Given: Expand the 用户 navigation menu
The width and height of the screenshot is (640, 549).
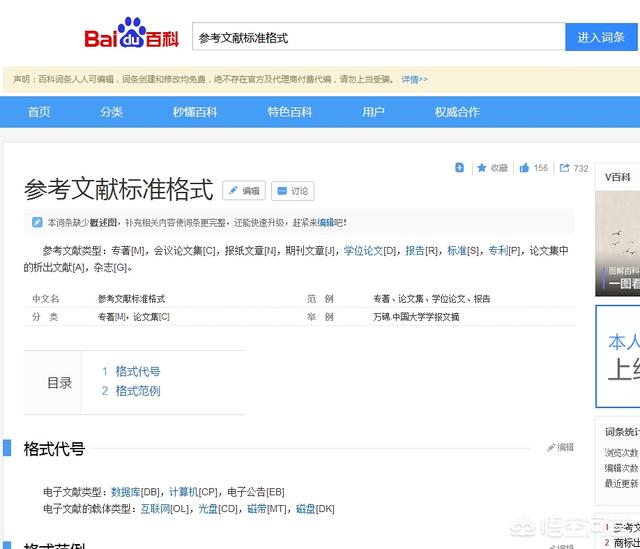Looking at the screenshot, I should [373, 112].
